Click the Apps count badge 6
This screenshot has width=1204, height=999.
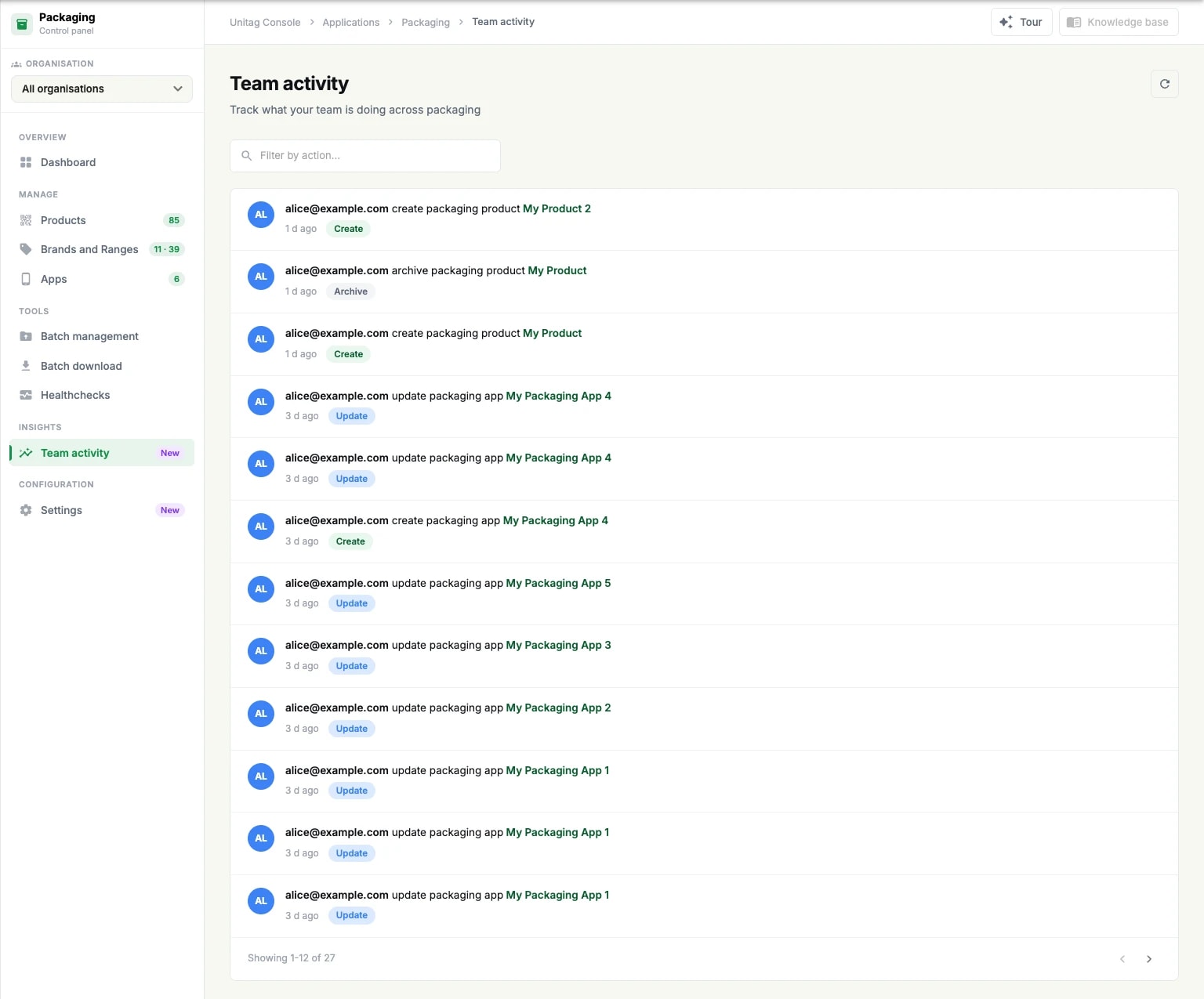point(176,279)
